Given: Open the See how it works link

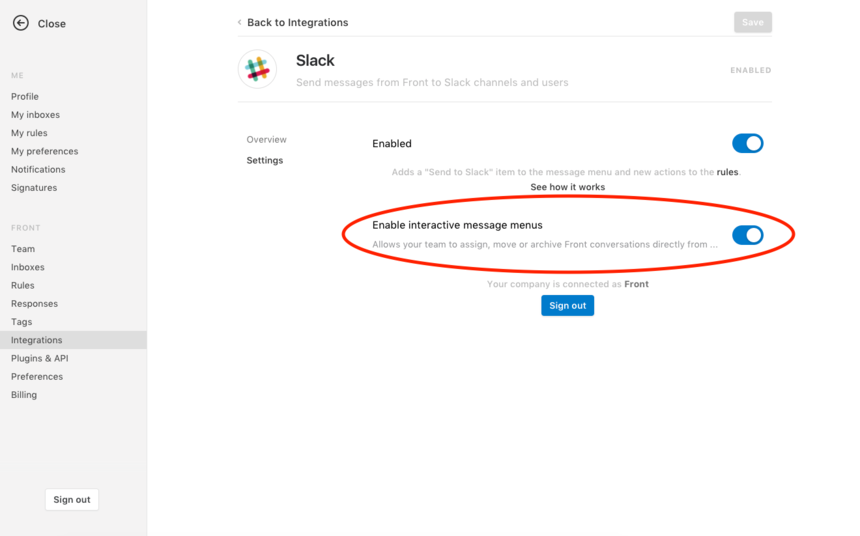Looking at the screenshot, I should [567, 187].
